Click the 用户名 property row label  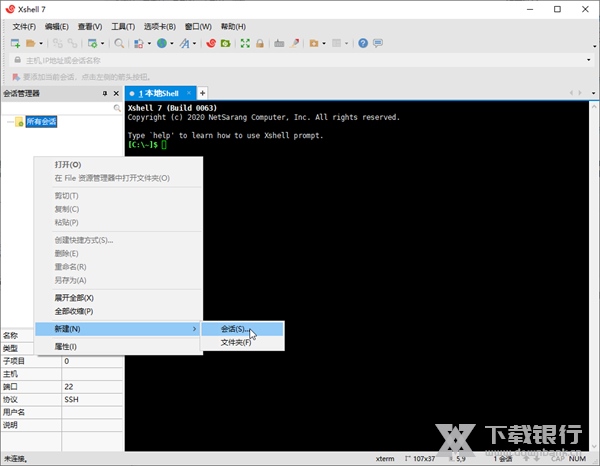(14, 412)
